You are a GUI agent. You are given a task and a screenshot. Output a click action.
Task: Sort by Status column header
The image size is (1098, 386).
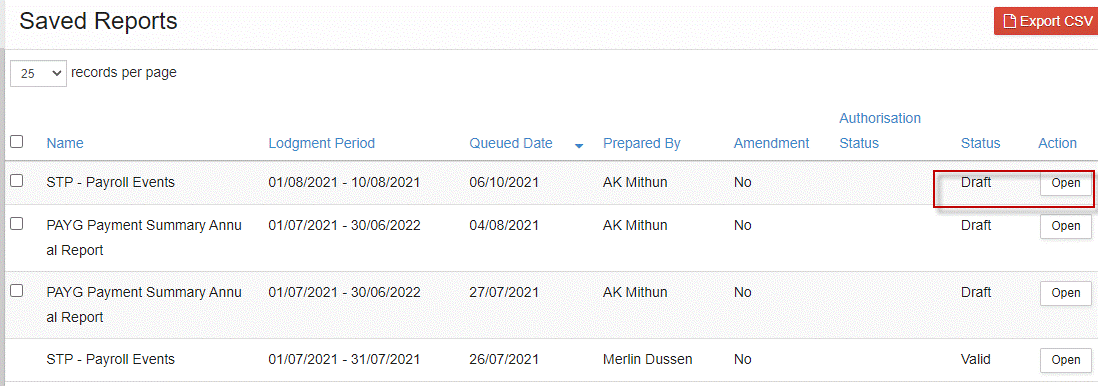click(980, 143)
